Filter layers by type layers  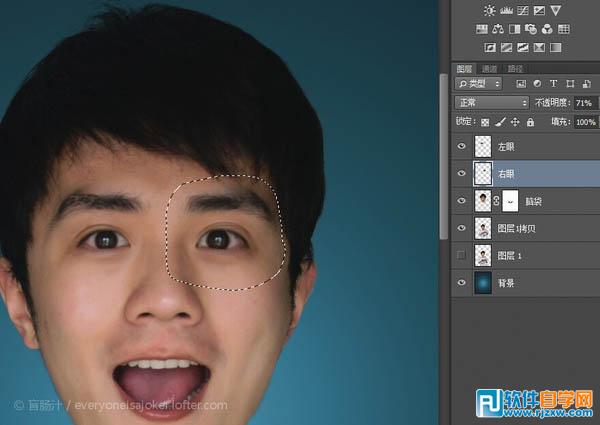pyautogui.click(x=553, y=84)
